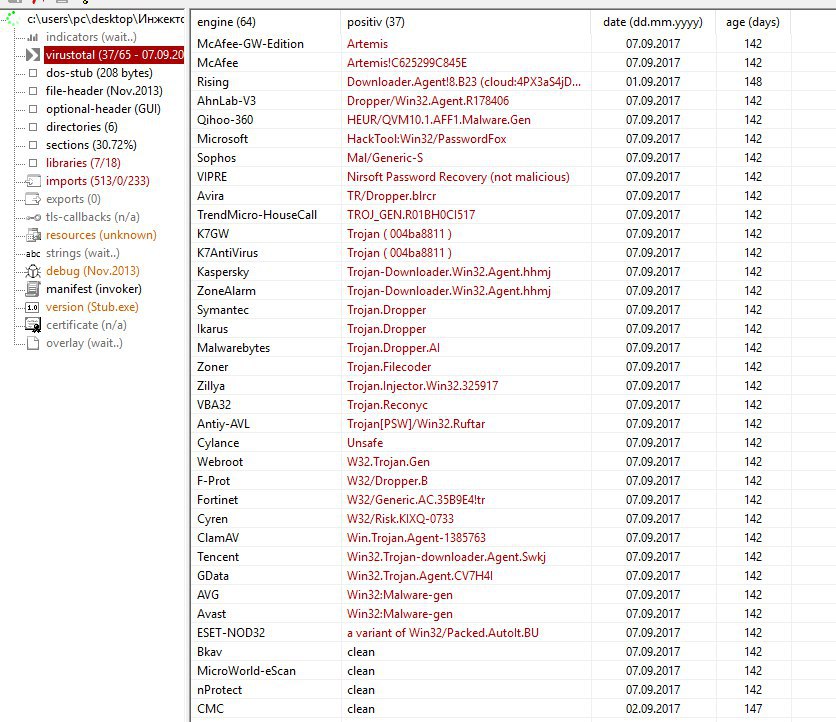Select the ClamAV engine row
This screenshot has width=836, height=722.
(491, 538)
